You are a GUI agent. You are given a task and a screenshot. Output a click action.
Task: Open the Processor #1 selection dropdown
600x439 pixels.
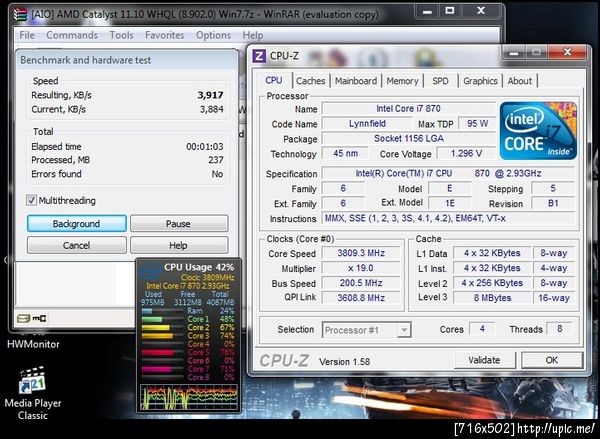367,330
